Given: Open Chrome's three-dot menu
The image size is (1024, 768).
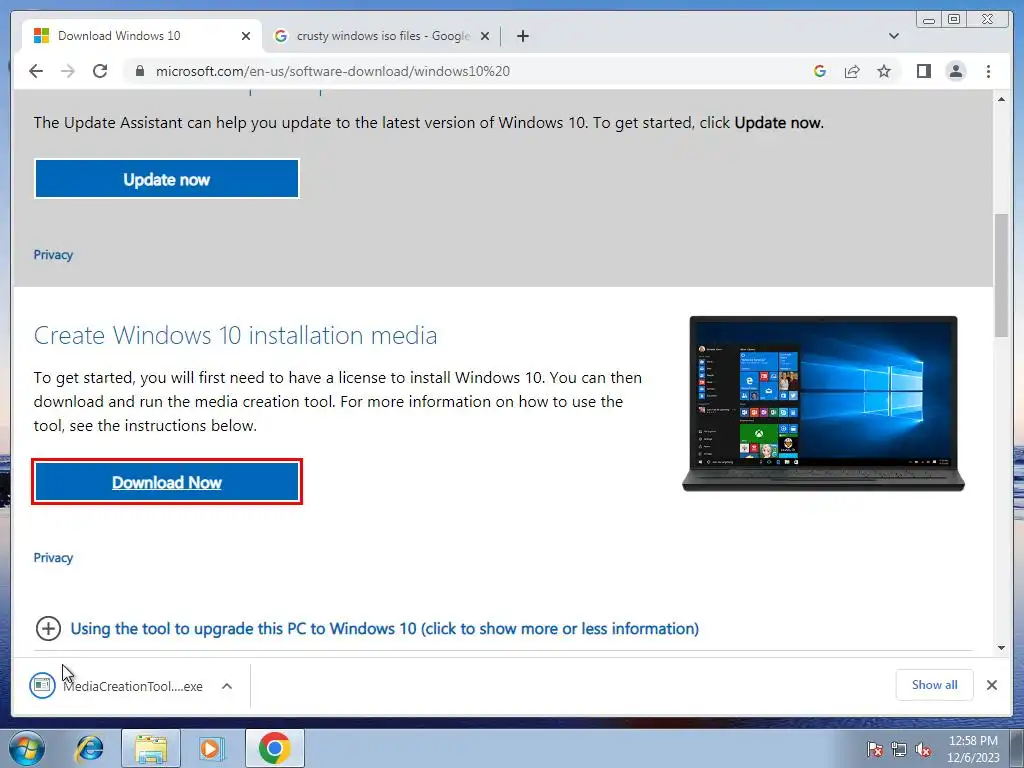Looking at the screenshot, I should (988, 71).
